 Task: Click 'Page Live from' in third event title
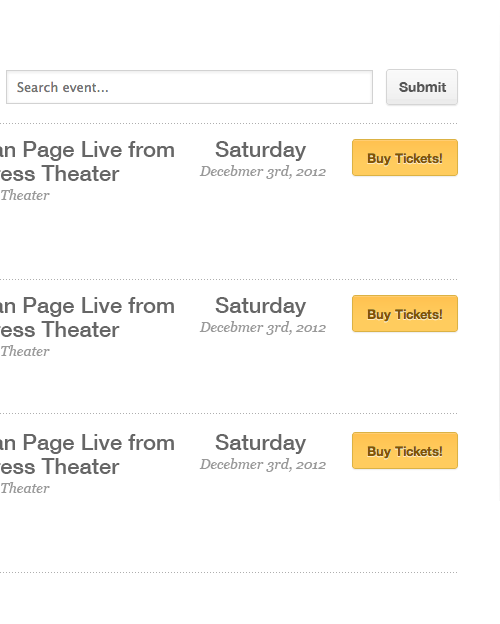pyautogui.click(x=99, y=443)
